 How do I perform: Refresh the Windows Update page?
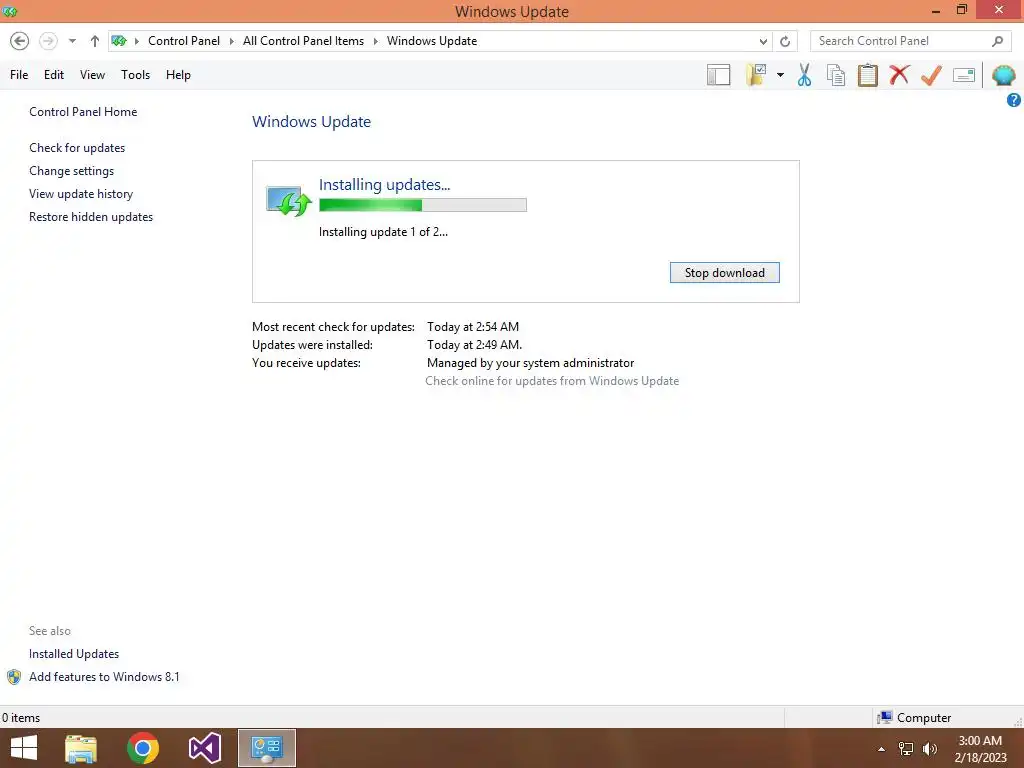coord(785,41)
